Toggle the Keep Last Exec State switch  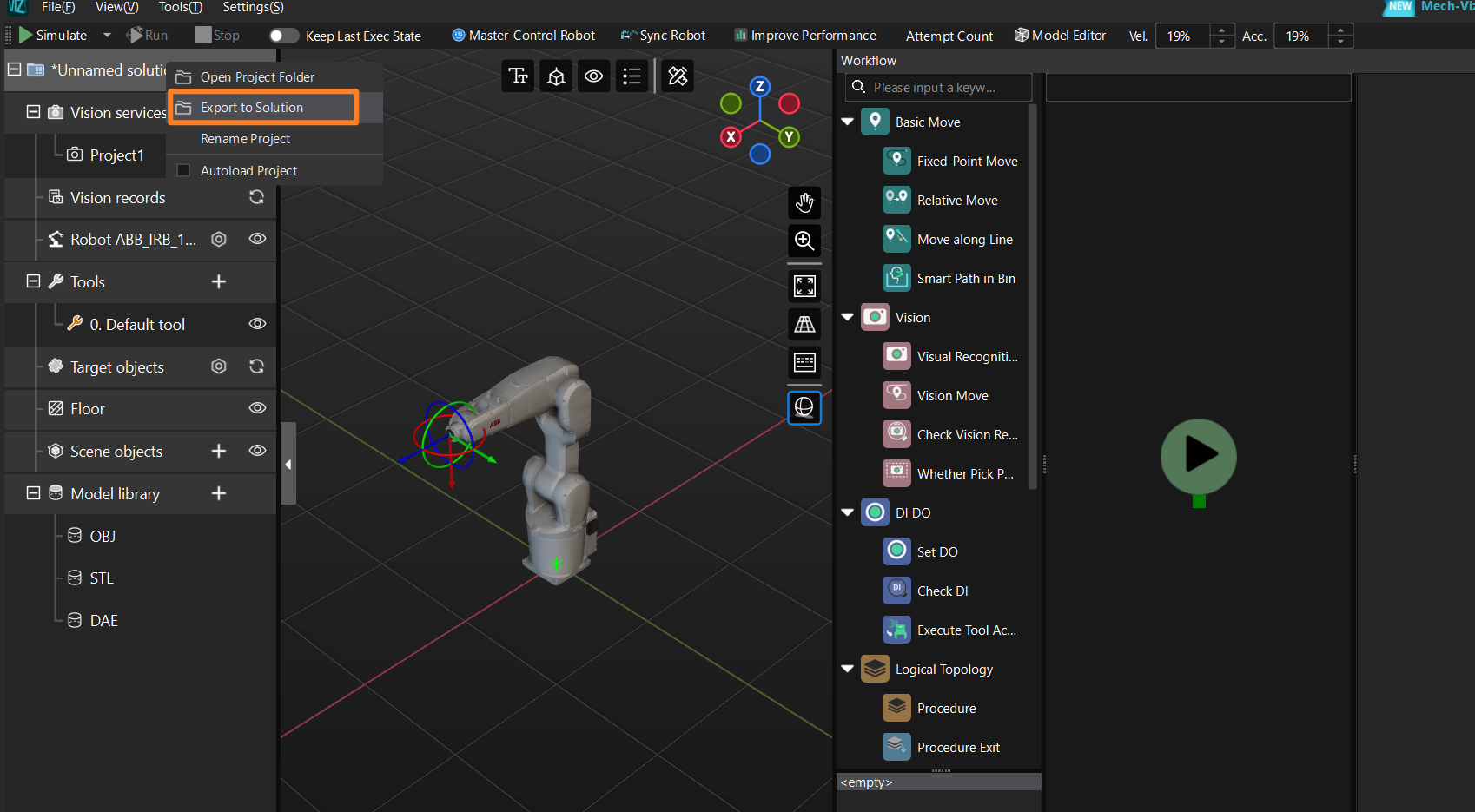pyautogui.click(x=283, y=36)
